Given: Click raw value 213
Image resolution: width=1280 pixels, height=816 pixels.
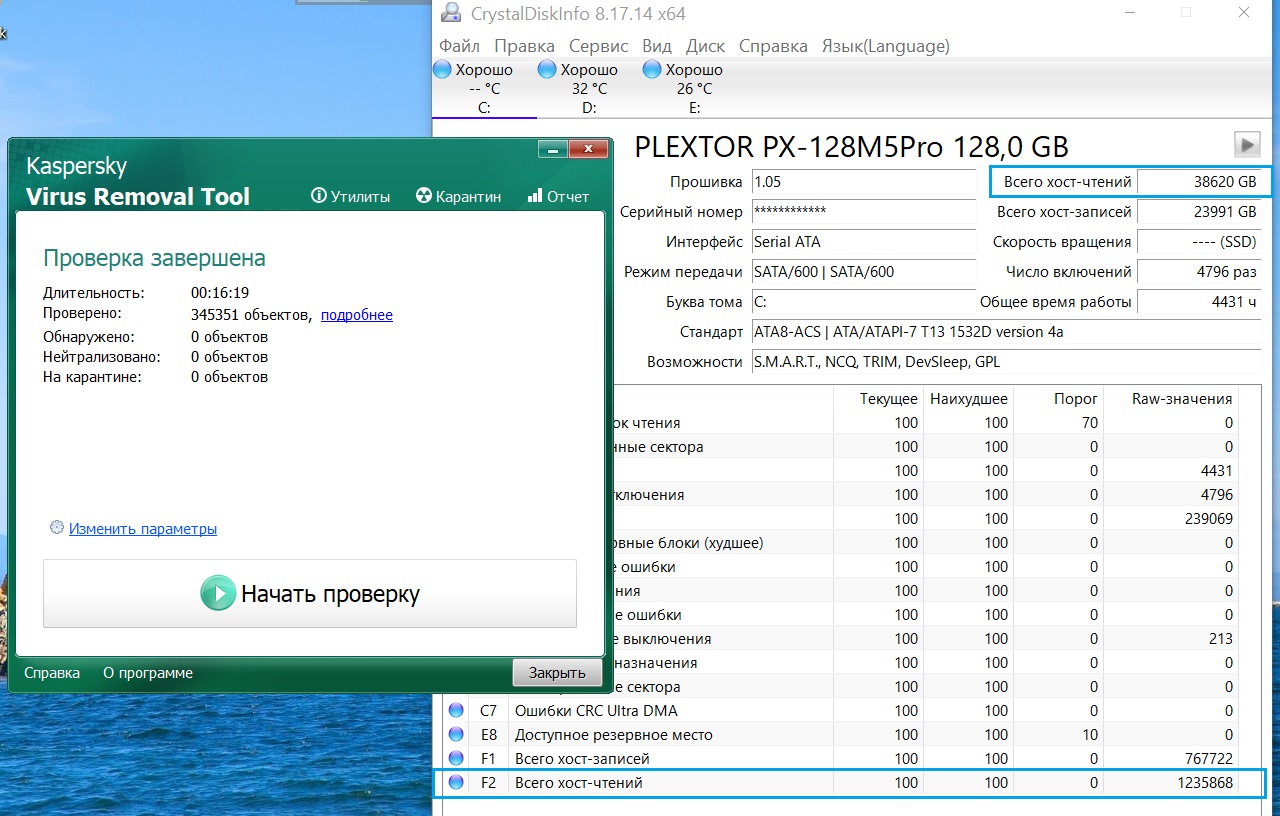Looking at the screenshot, I should coord(1220,639).
